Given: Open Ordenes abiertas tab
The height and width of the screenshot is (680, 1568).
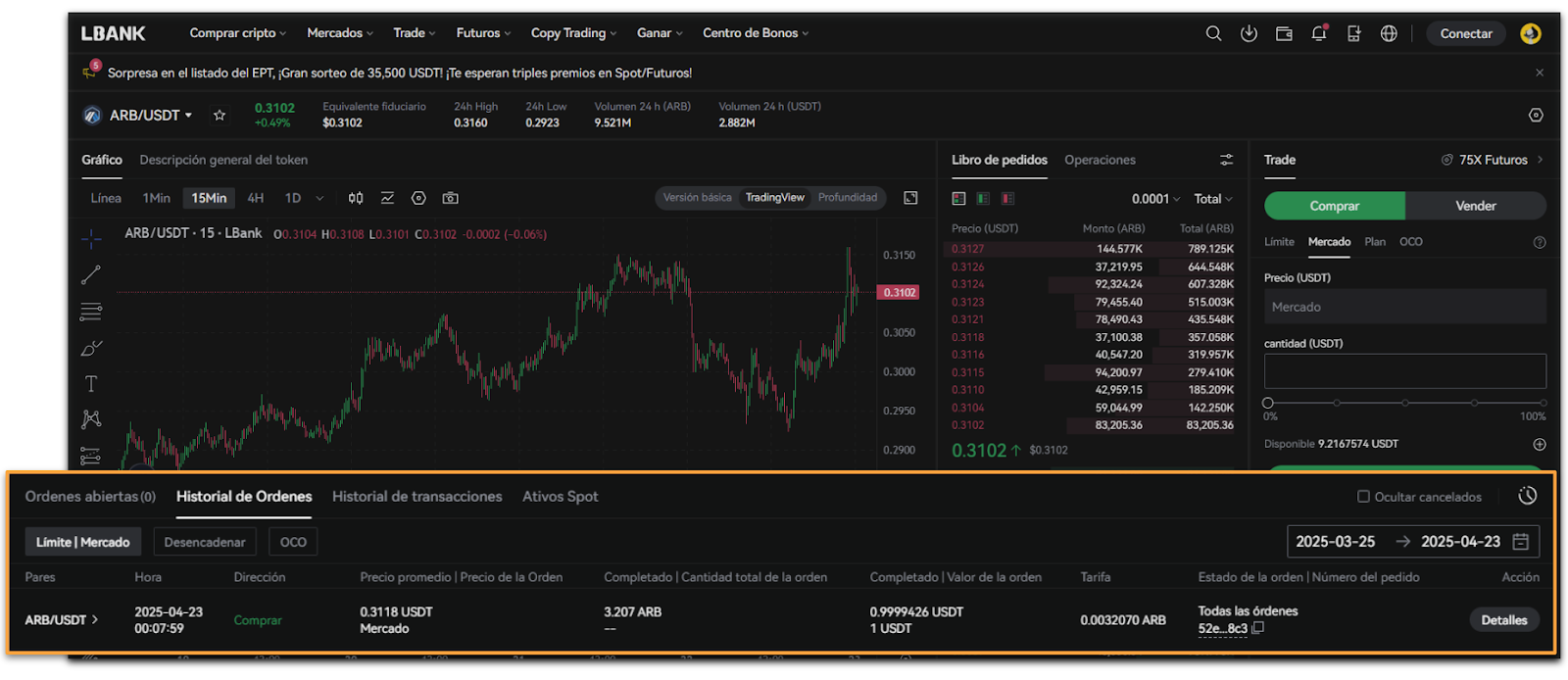Looking at the screenshot, I should click(90, 497).
